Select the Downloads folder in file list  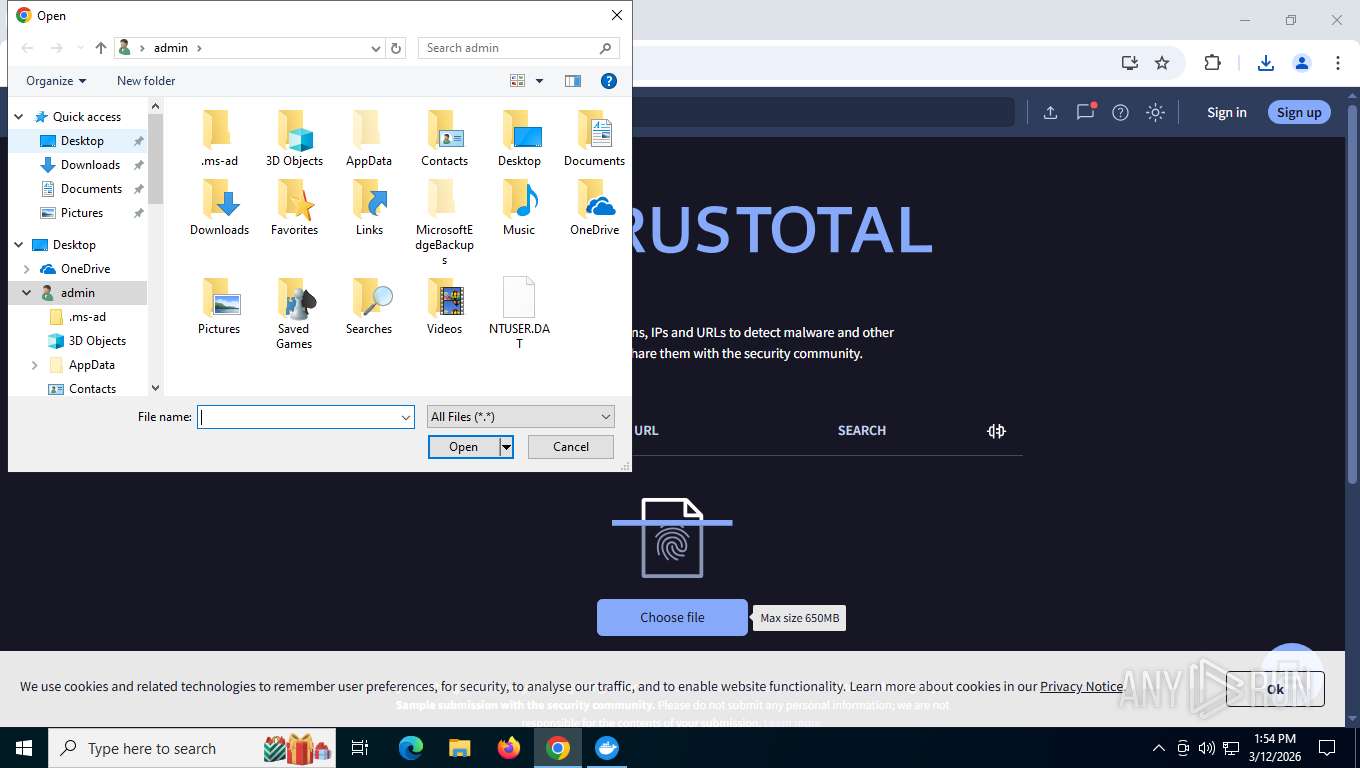219,208
